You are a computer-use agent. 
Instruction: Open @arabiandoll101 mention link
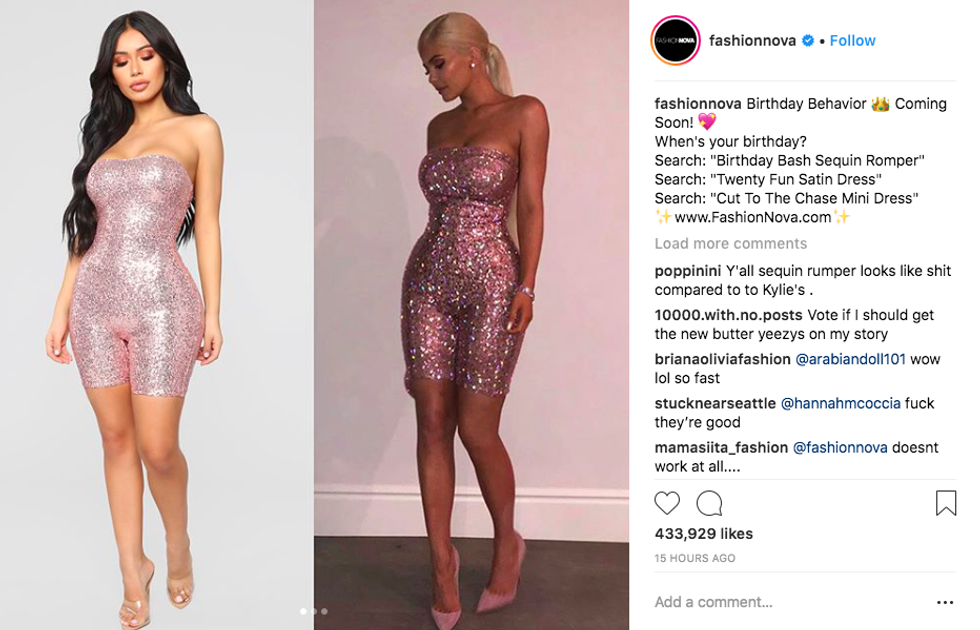click(850, 359)
